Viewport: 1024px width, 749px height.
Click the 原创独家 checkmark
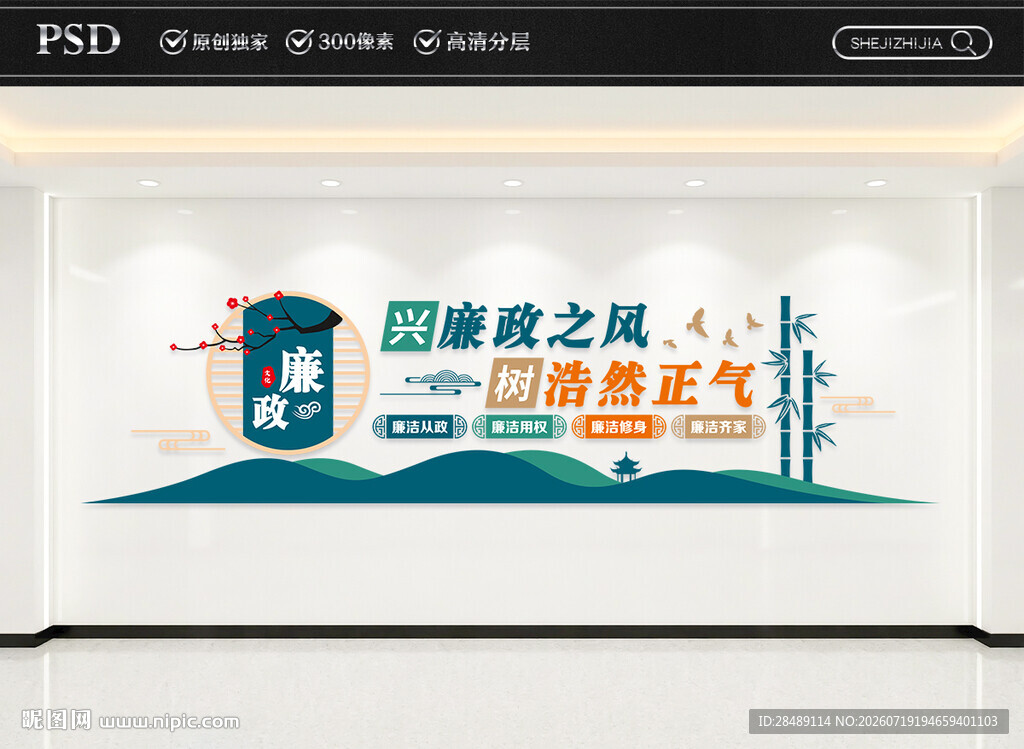[174, 42]
